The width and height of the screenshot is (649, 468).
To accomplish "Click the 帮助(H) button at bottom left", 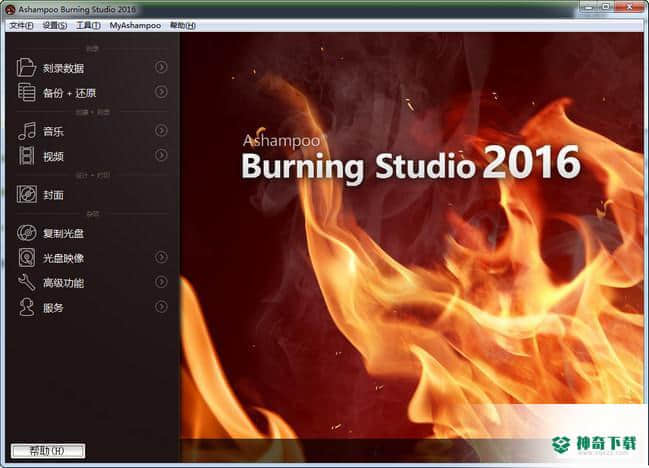I will pyautogui.click(x=48, y=451).
